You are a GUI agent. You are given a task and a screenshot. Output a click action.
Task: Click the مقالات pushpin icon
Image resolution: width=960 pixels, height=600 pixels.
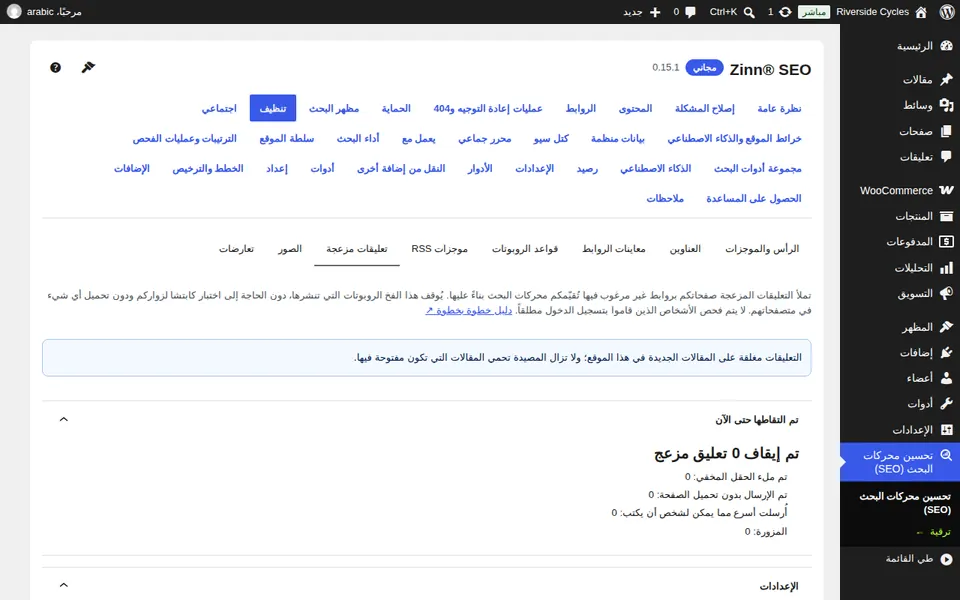947,80
